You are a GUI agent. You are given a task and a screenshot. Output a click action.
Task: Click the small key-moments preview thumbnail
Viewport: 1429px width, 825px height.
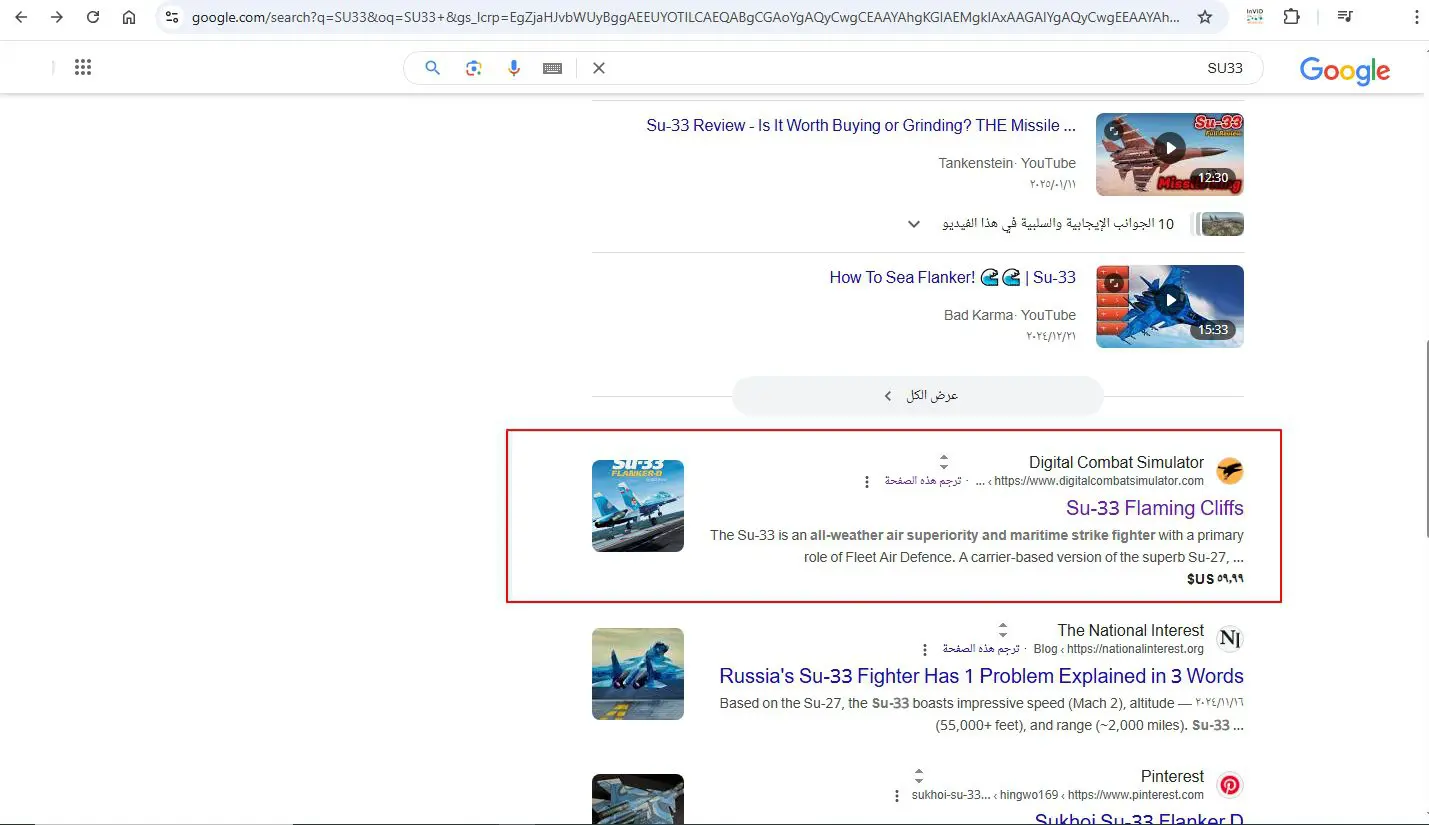pos(1222,224)
